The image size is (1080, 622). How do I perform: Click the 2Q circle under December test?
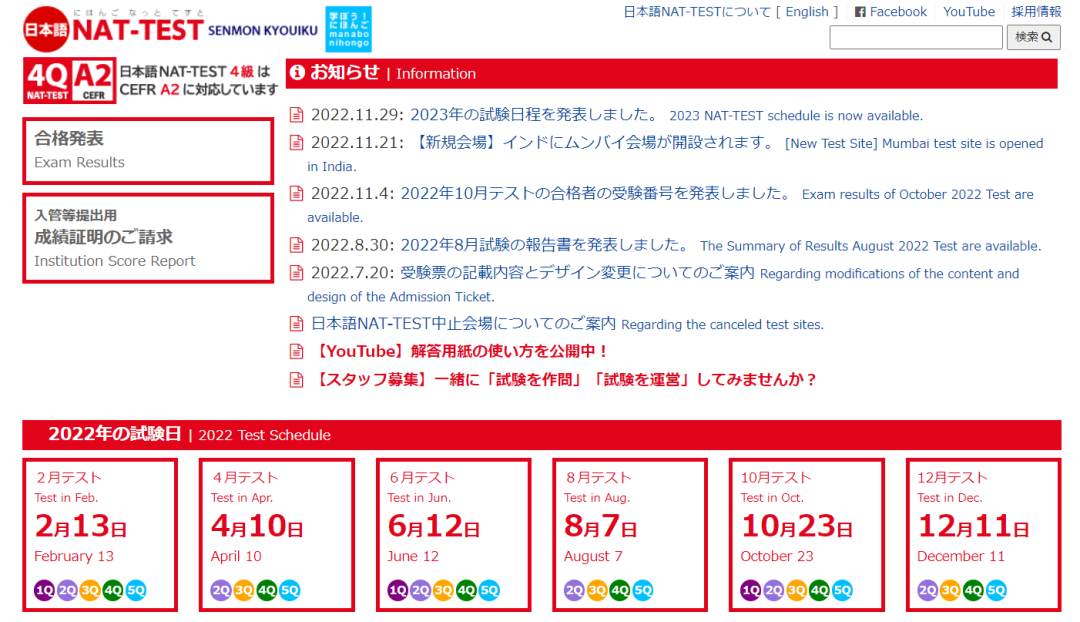coord(928,590)
